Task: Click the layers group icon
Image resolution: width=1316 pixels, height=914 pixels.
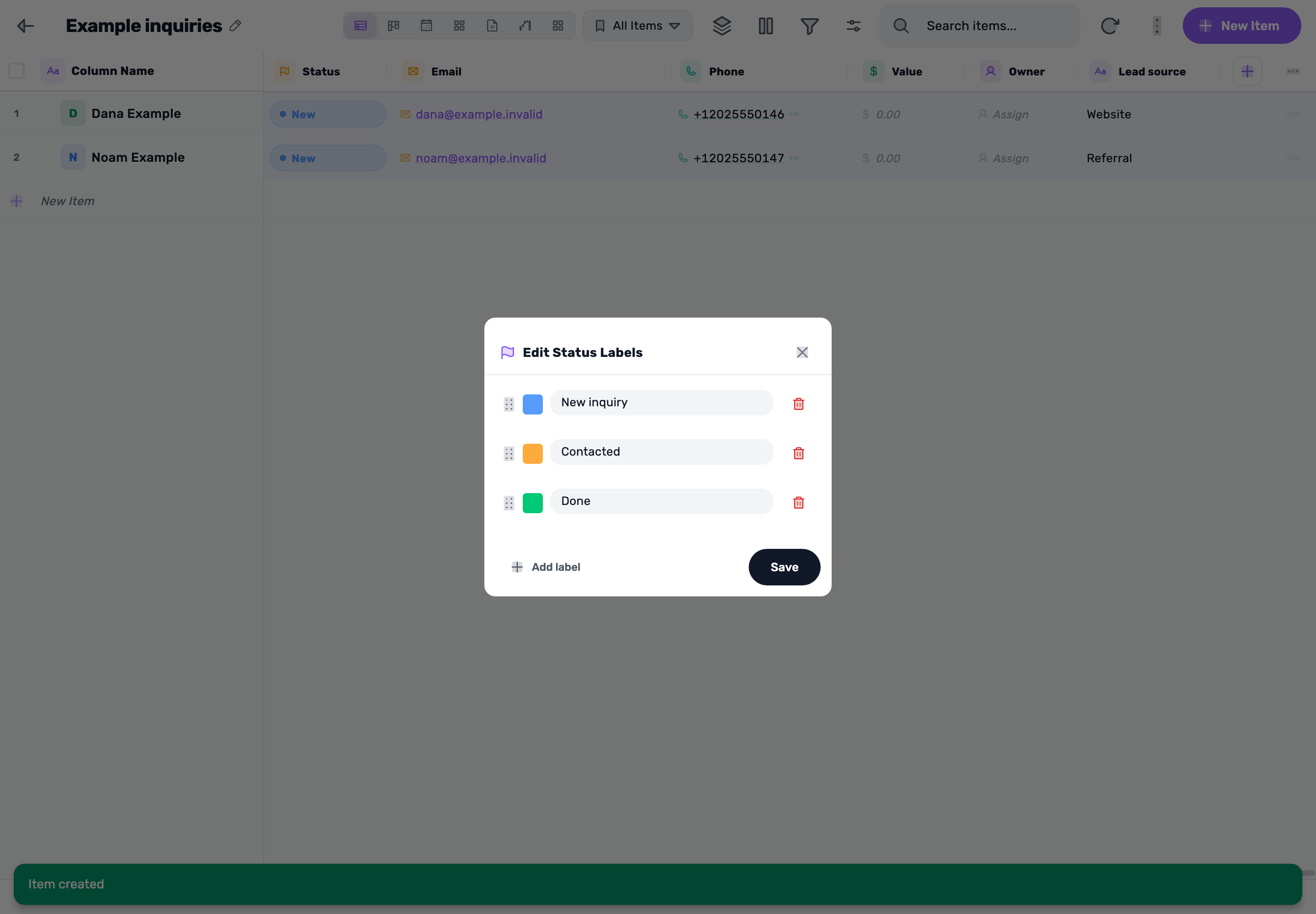Action: tap(722, 26)
